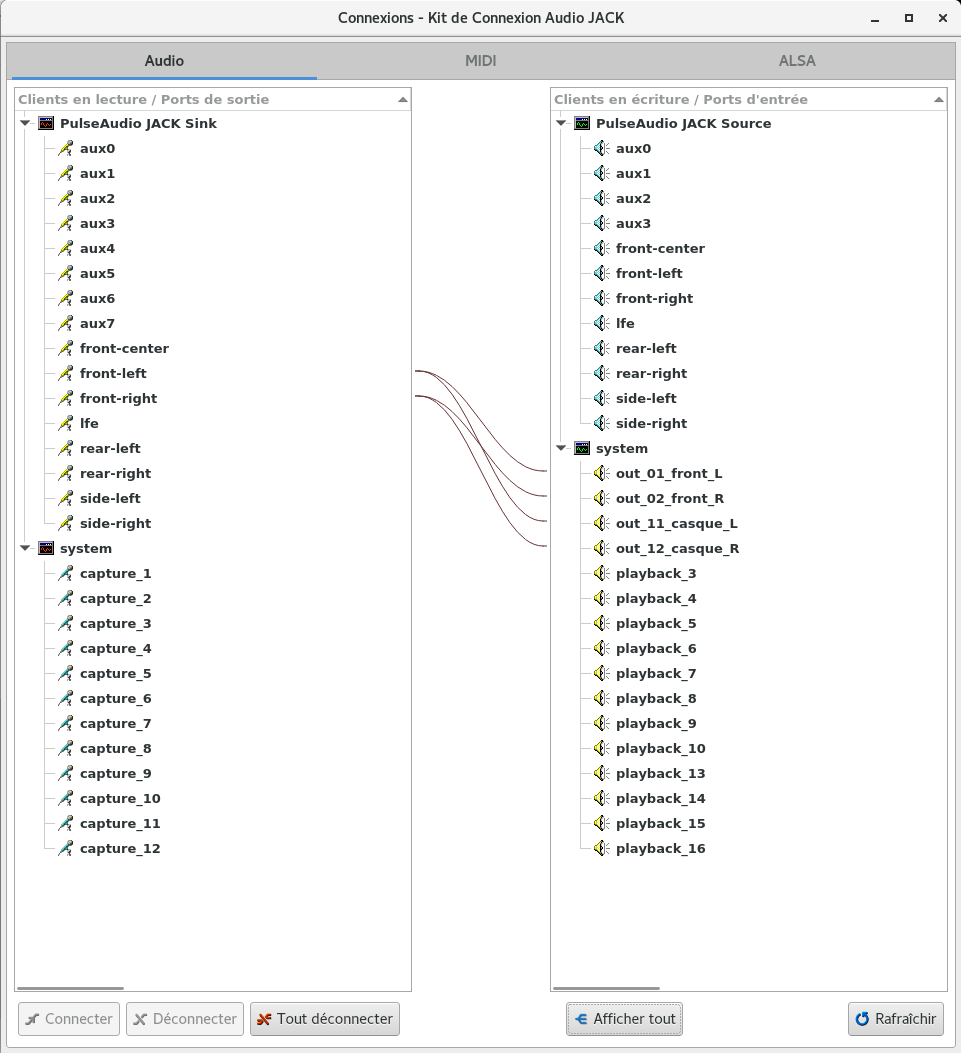
Task: Select Source front-right input port
Action: (654, 298)
